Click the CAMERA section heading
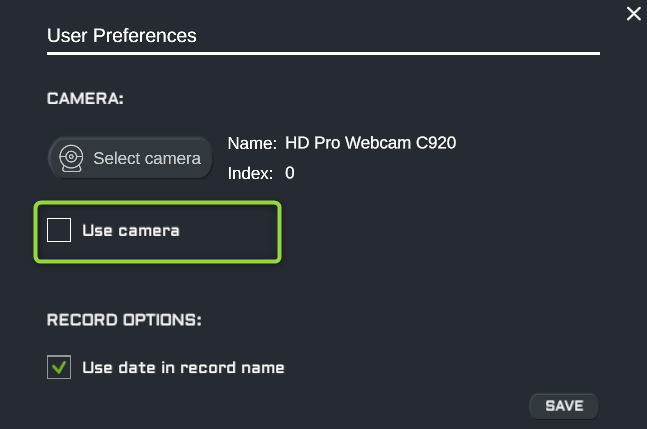The width and height of the screenshot is (647, 429). point(85,99)
